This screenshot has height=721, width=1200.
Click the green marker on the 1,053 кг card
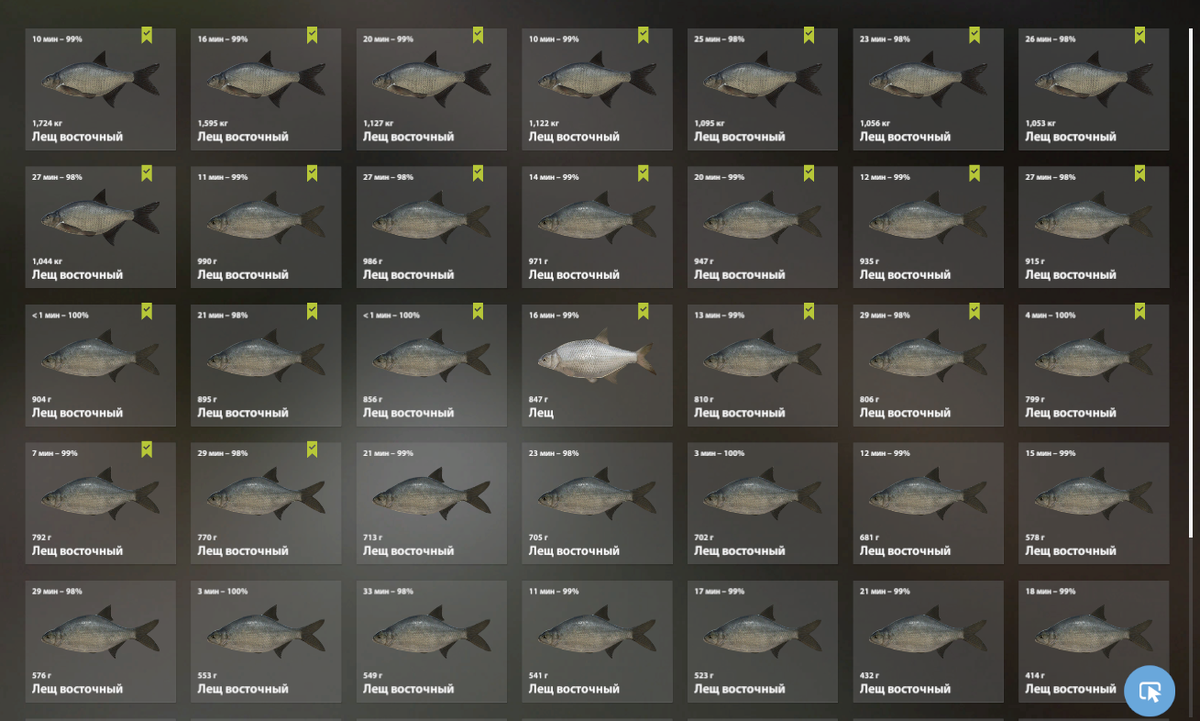pyautogui.click(x=1140, y=35)
